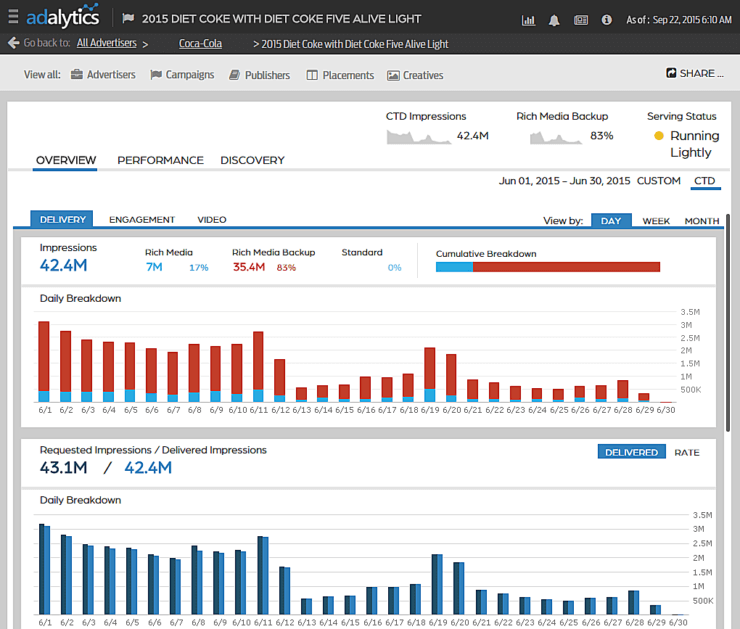Open the Coca-Cola breadcrumb link
The height and width of the screenshot is (629, 740).
click(x=200, y=43)
